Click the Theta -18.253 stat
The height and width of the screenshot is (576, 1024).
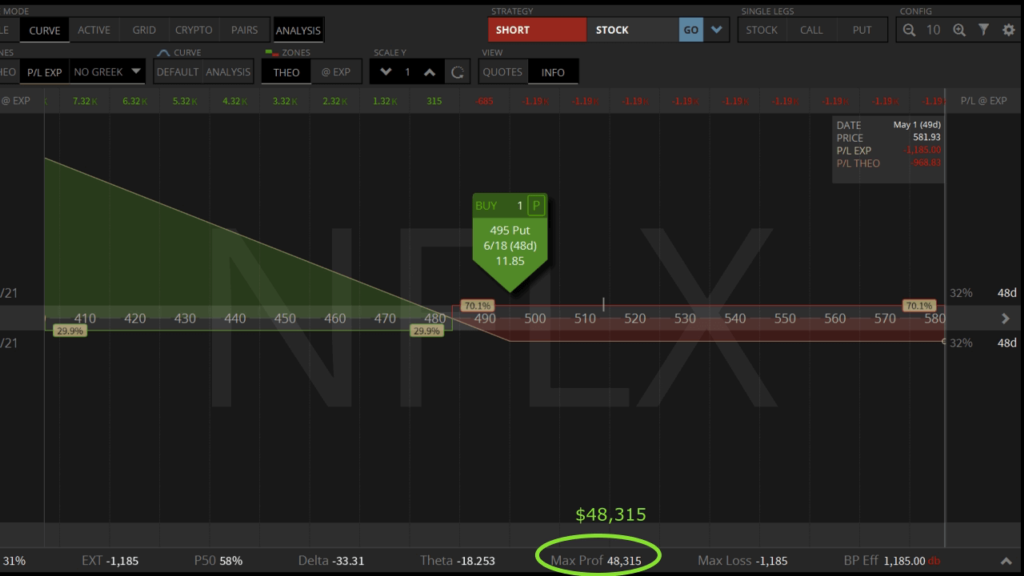coord(457,561)
